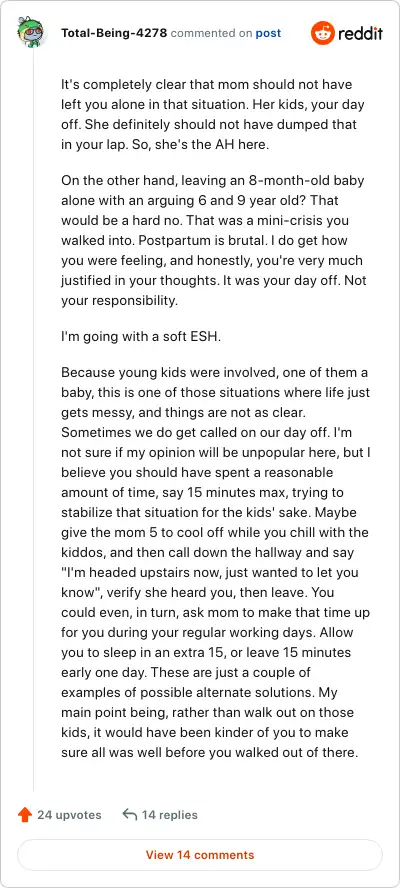Open the "14 replies" link

click(x=169, y=815)
